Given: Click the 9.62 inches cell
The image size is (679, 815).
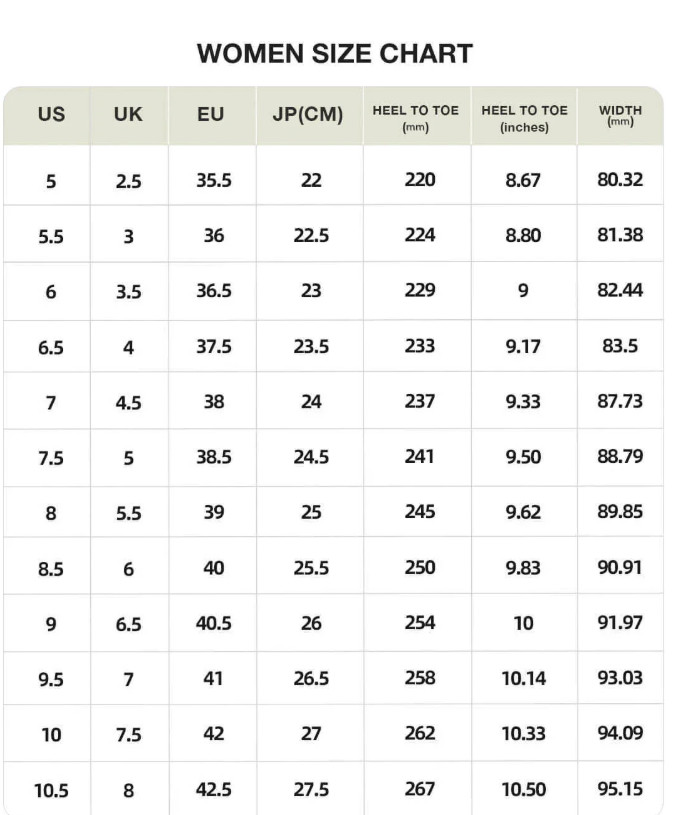Looking at the screenshot, I should pyautogui.click(x=523, y=512).
